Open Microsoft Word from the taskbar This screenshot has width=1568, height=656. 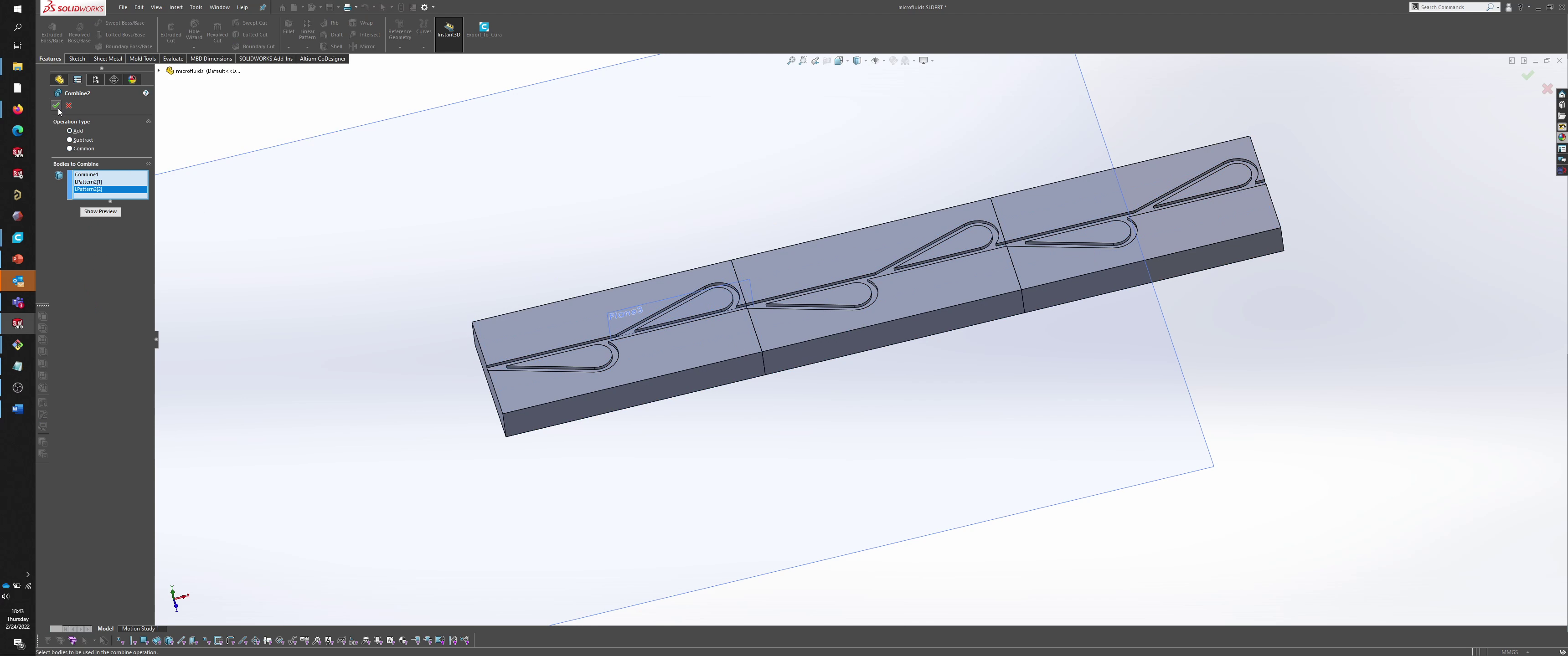(18, 409)
